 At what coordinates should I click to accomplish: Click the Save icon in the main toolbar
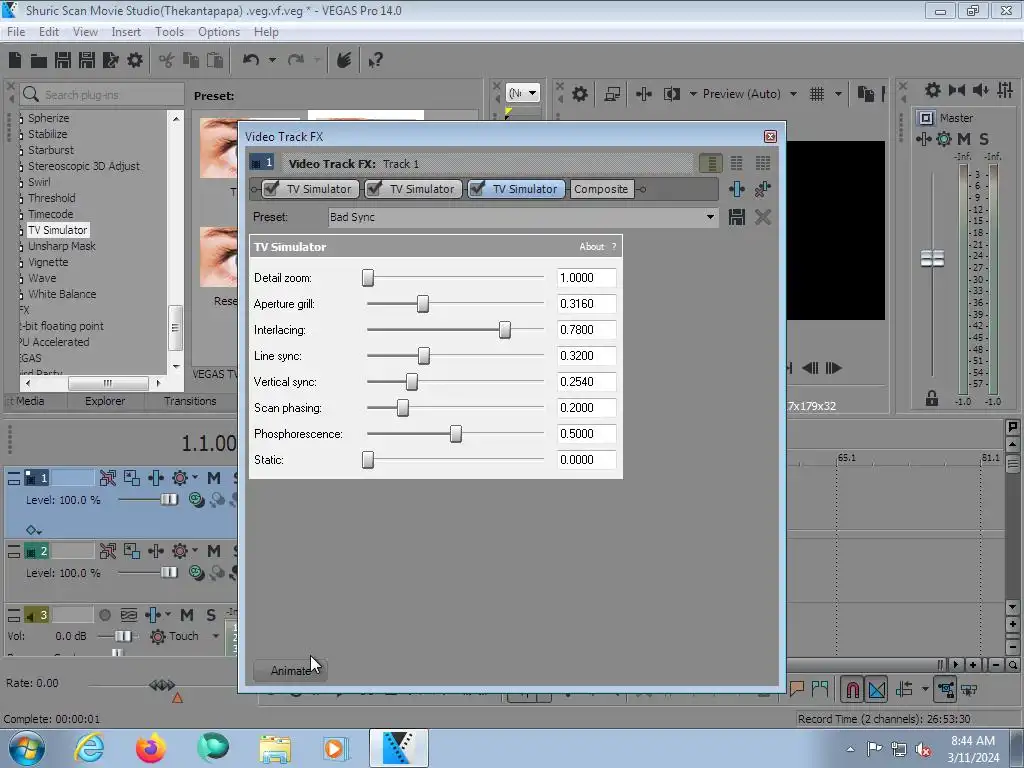[63, 61]
